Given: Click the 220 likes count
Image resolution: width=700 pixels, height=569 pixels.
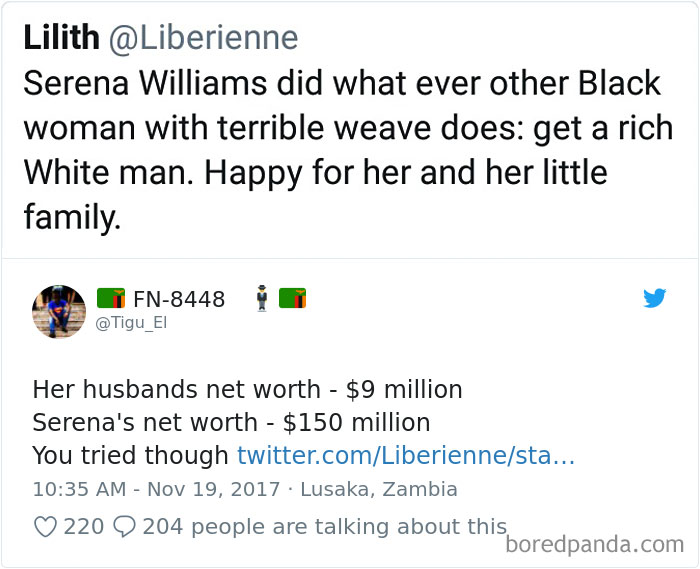Looking at the screenshot, I should click(x=83, y=526).
